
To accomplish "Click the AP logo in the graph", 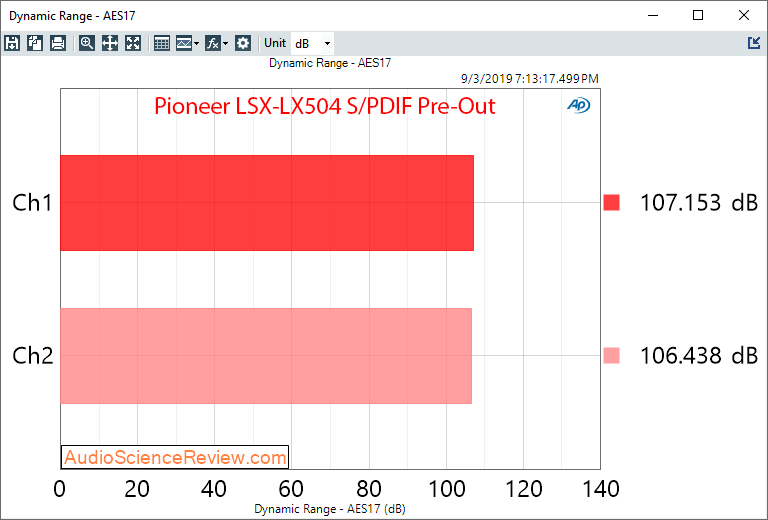I will [578, 105].
